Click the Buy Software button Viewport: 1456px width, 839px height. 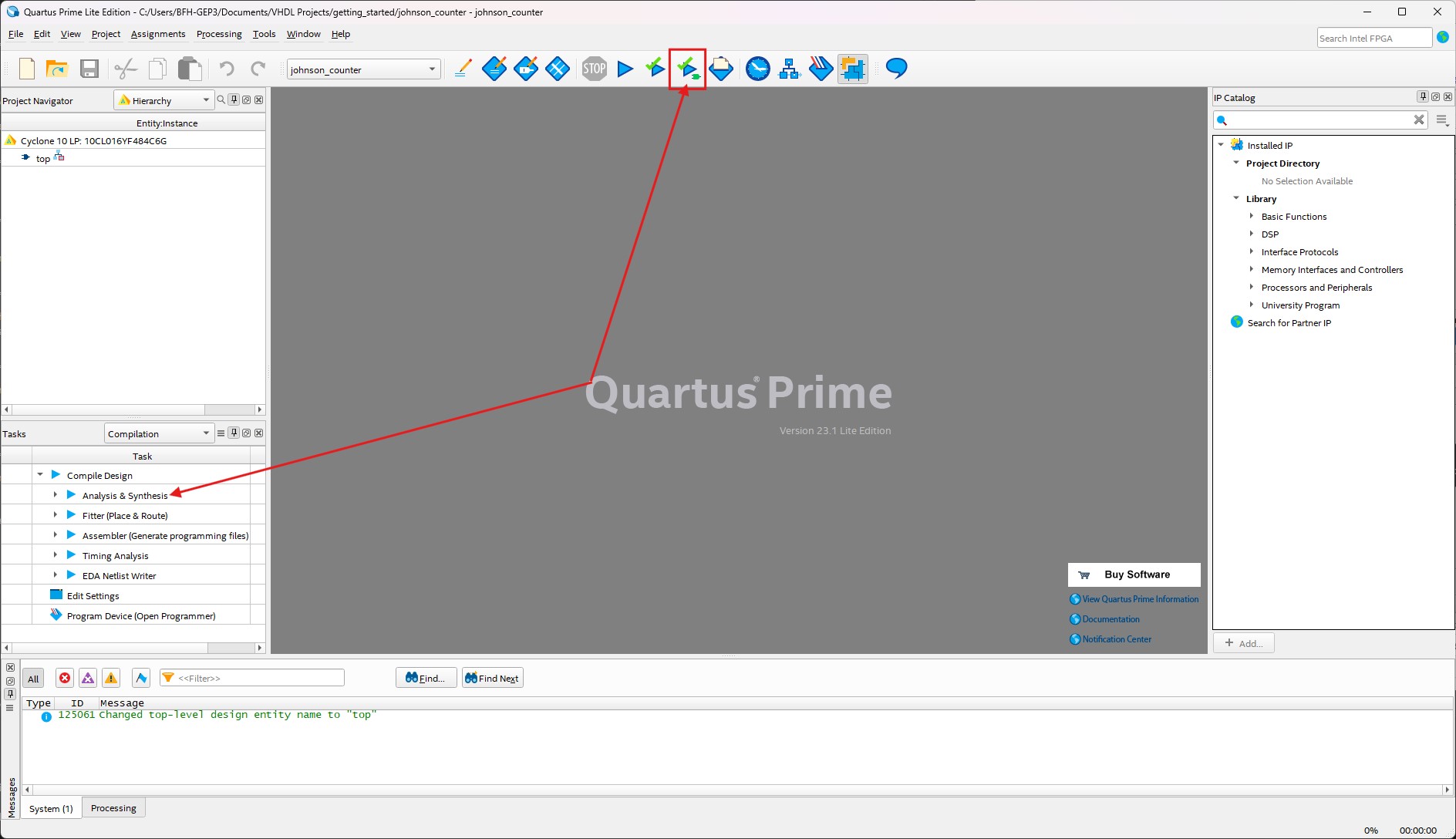1134,574
